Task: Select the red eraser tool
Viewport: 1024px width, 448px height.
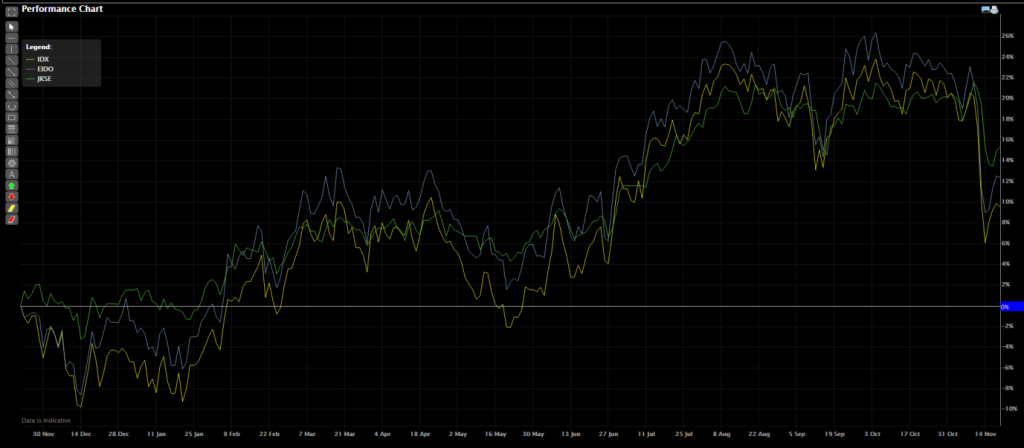Action: 11,219
